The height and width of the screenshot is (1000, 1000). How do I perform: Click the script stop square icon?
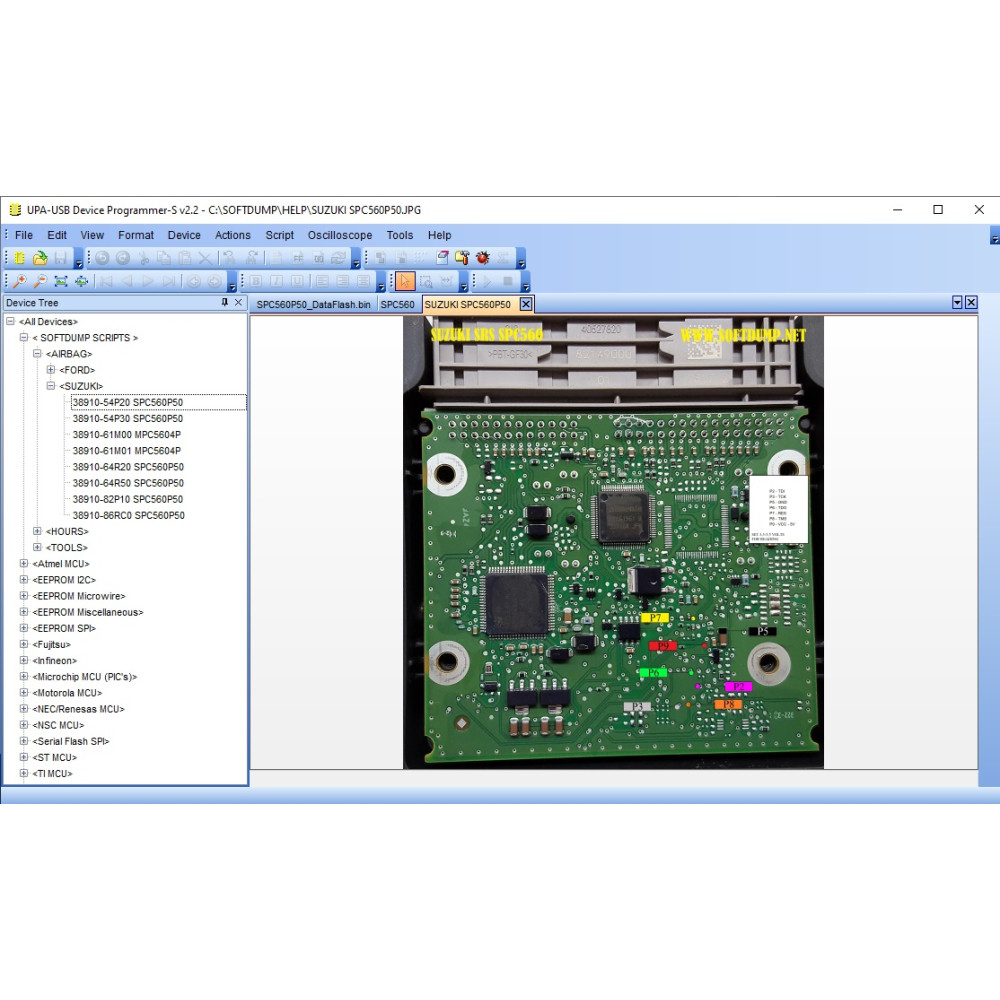tap(508, 281)
